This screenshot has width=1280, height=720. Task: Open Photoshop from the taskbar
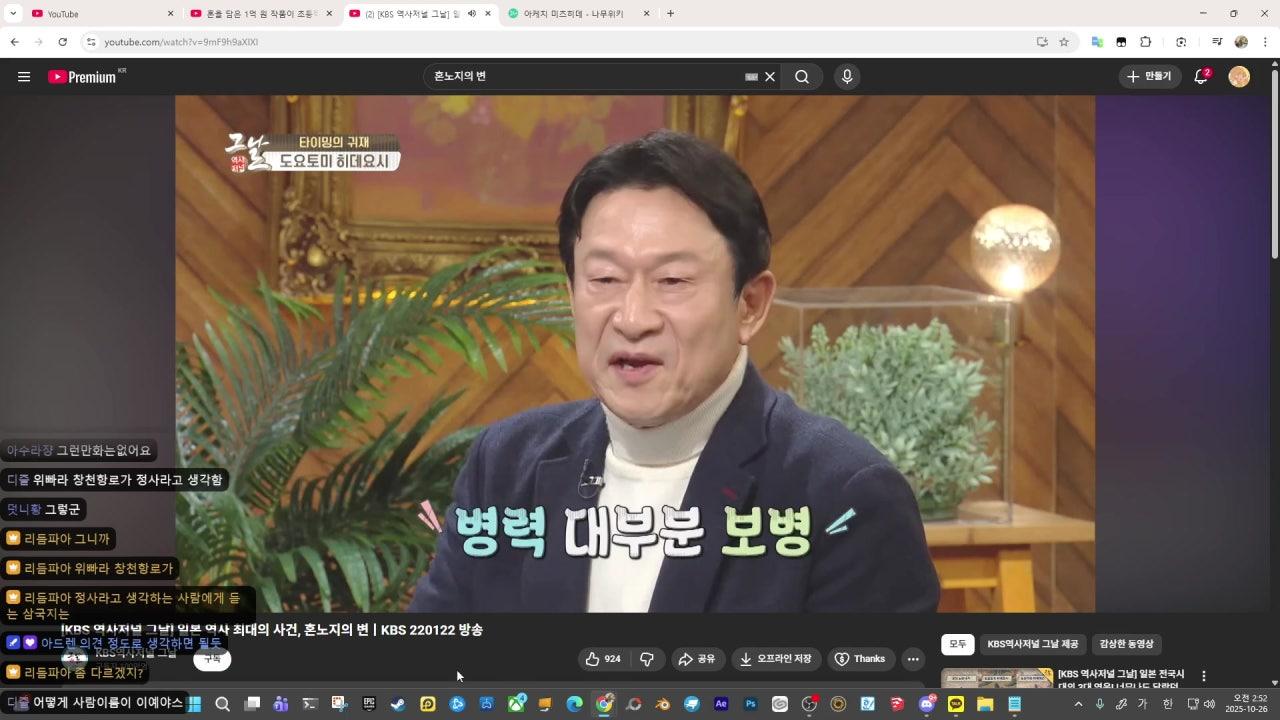click(750, 704)
